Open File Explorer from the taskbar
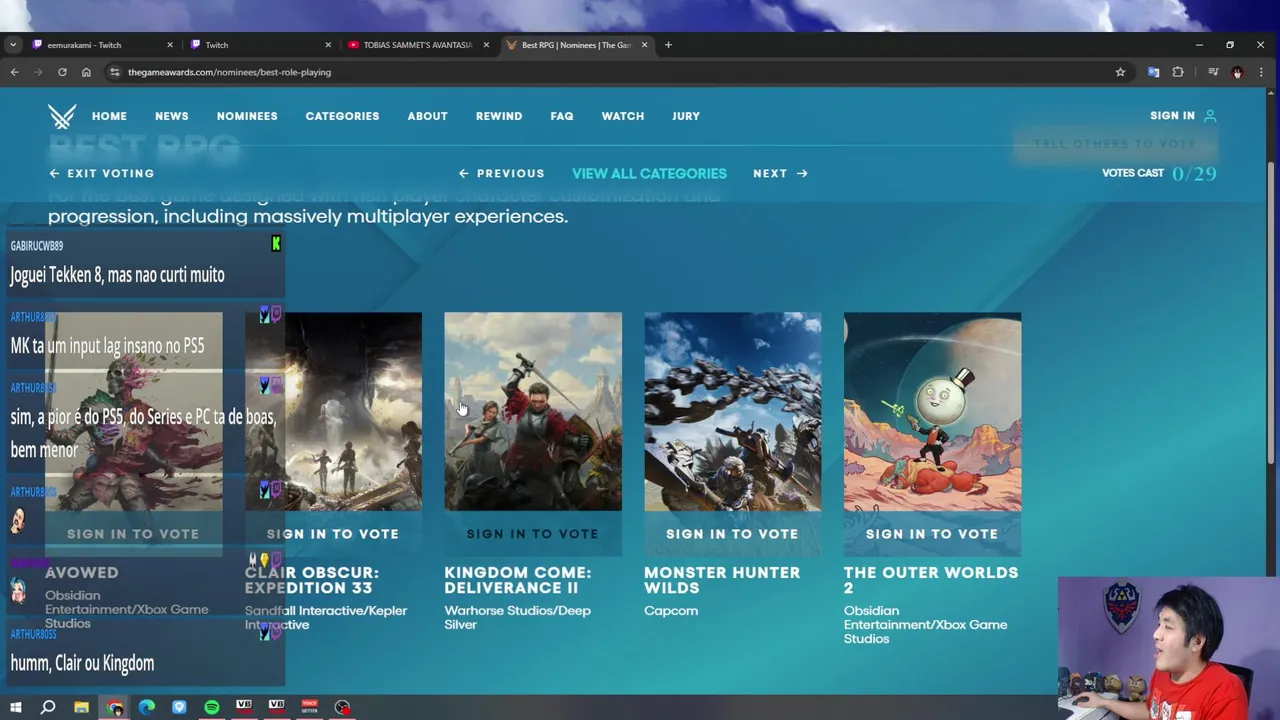This screenshot has height=720, width=1280. [81, 707]
